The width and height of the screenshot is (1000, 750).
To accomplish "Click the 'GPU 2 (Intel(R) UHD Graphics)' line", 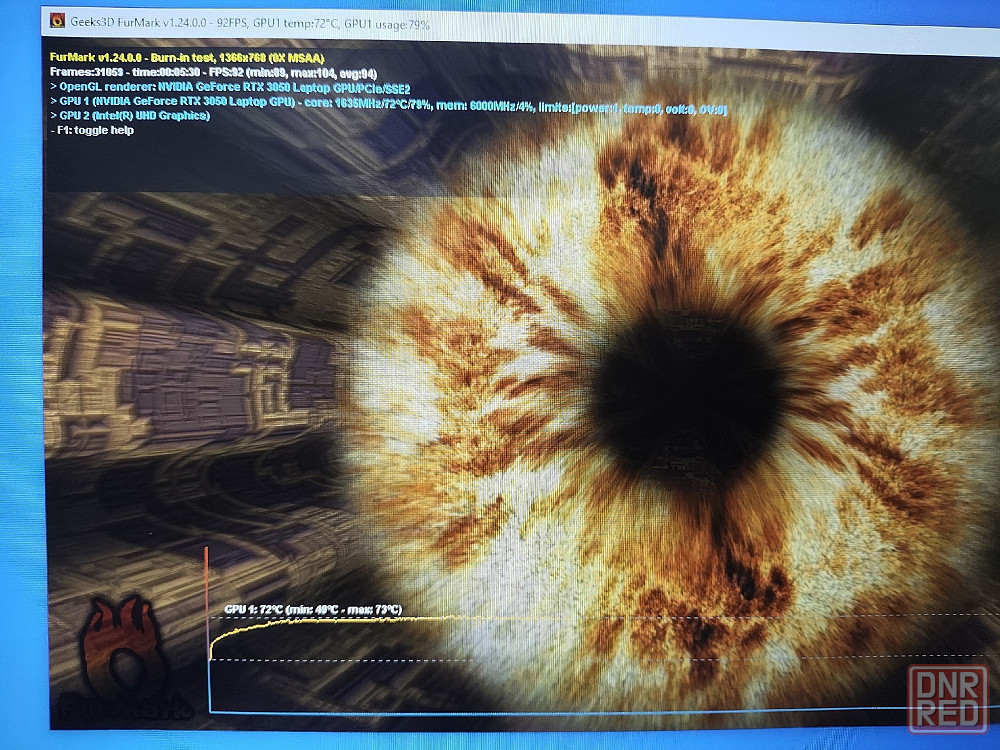I will coord(130,115).
